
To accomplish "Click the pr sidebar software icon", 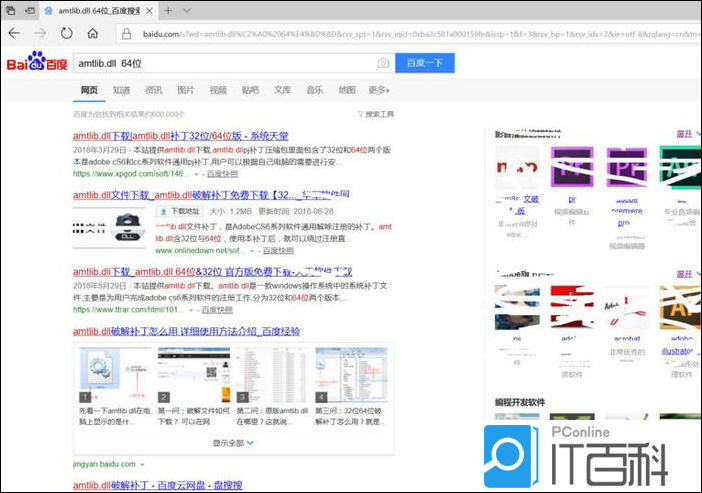I will tap(572, 167).
